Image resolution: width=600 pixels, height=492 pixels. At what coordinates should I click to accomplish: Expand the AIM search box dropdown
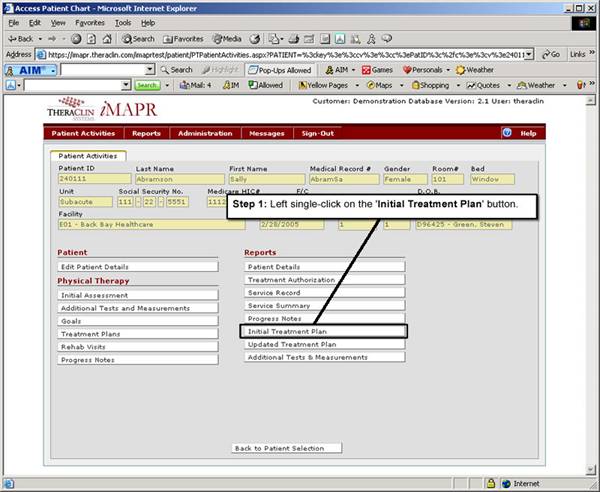[150, 70]
